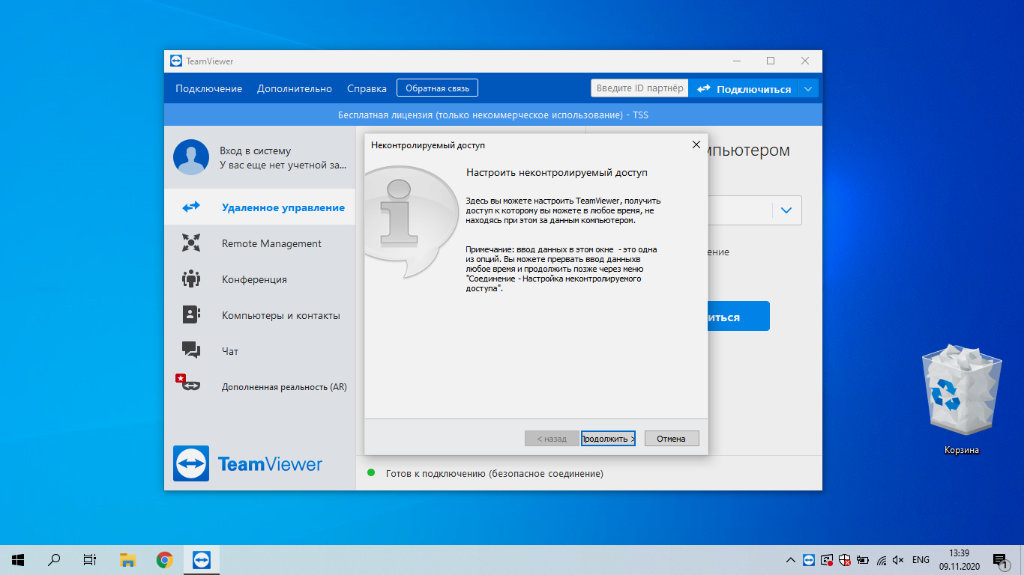The image size is (1024, 575).
Task: Click the Введите ID партнёра input field
Action: (x=639, y=88)
